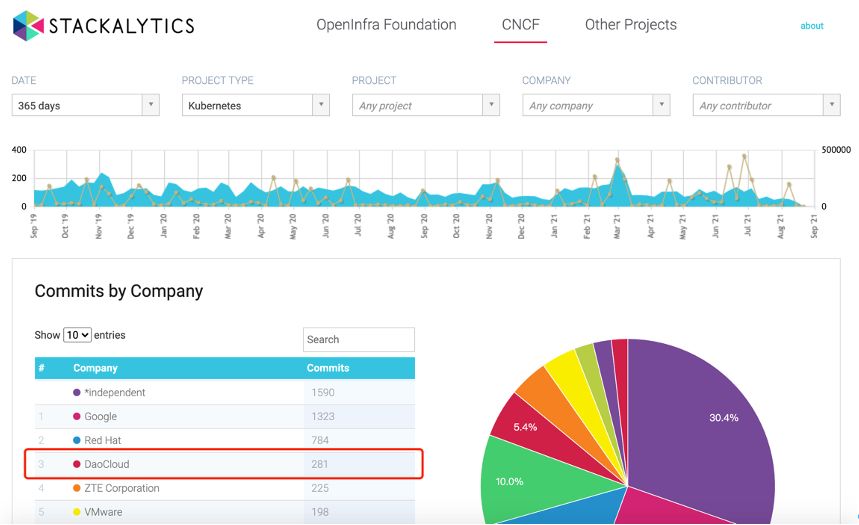Click the blue dot beside Red Hat
Screen dimensions: 859x525
click(77, 441)
